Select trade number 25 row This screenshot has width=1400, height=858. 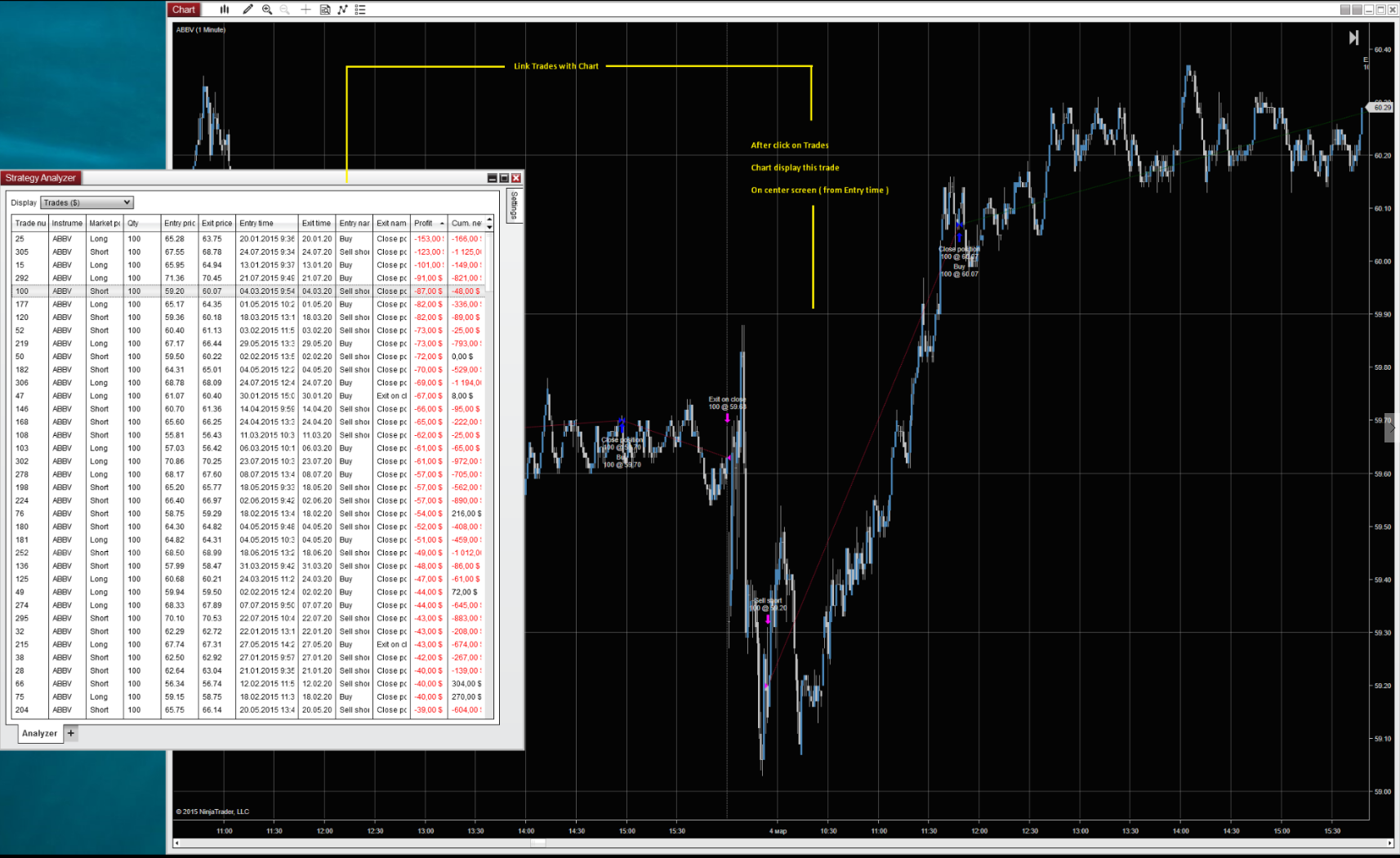[248, 239]
